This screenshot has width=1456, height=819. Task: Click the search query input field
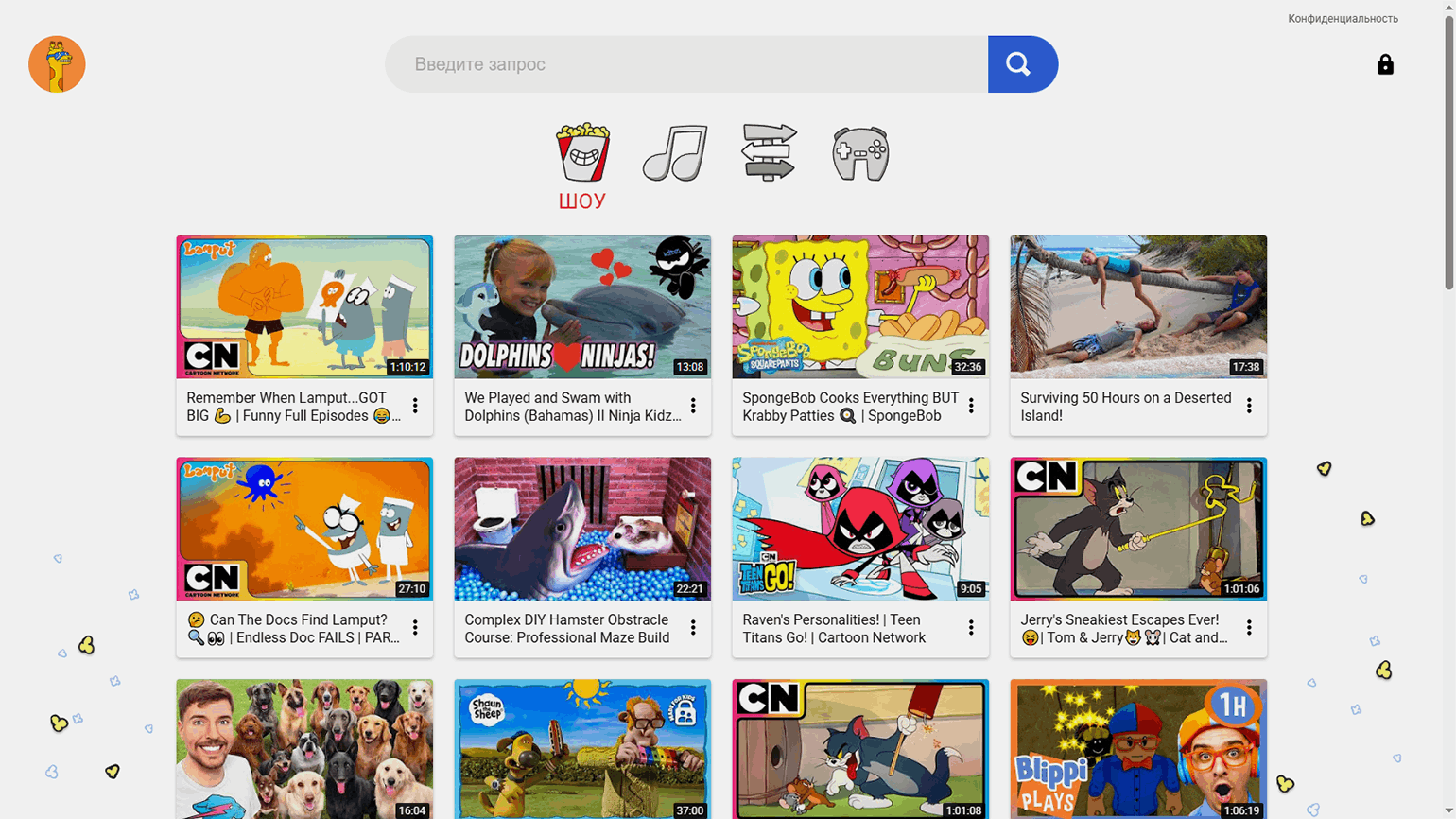click(686, 64)
